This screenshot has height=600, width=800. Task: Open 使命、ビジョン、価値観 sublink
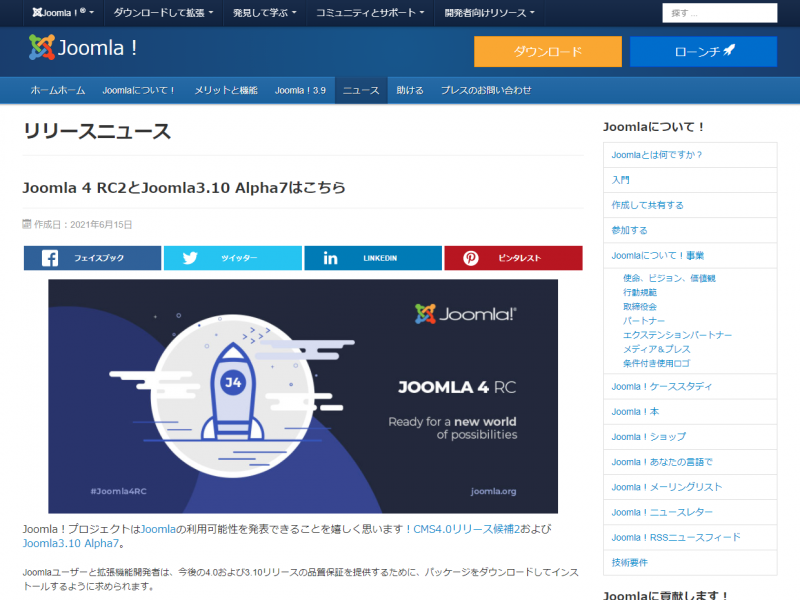(669, 278)
